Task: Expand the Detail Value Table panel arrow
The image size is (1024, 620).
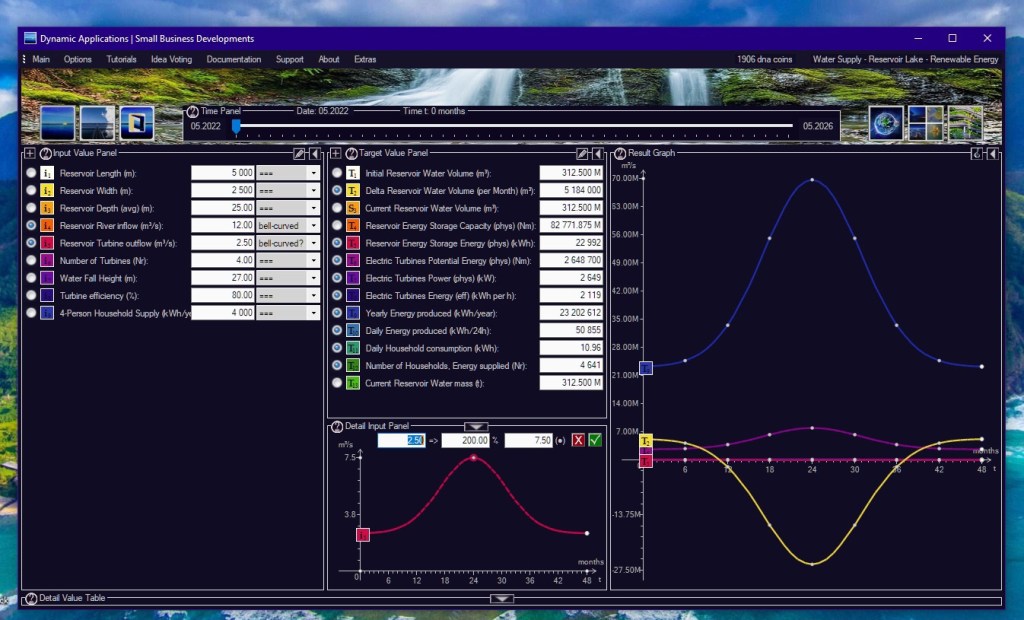Action: click(503, 599)
